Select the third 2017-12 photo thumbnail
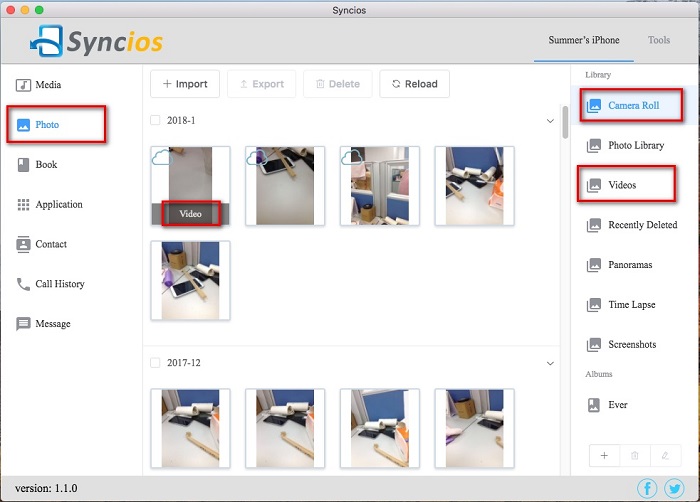The width and height of the screenshot is (700, 502). [x=379, y=428]
